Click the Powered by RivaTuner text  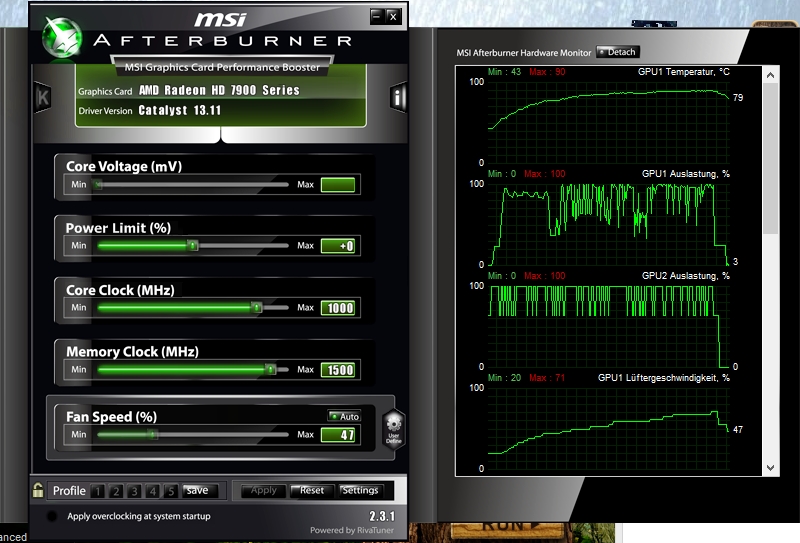pos(352,530)
